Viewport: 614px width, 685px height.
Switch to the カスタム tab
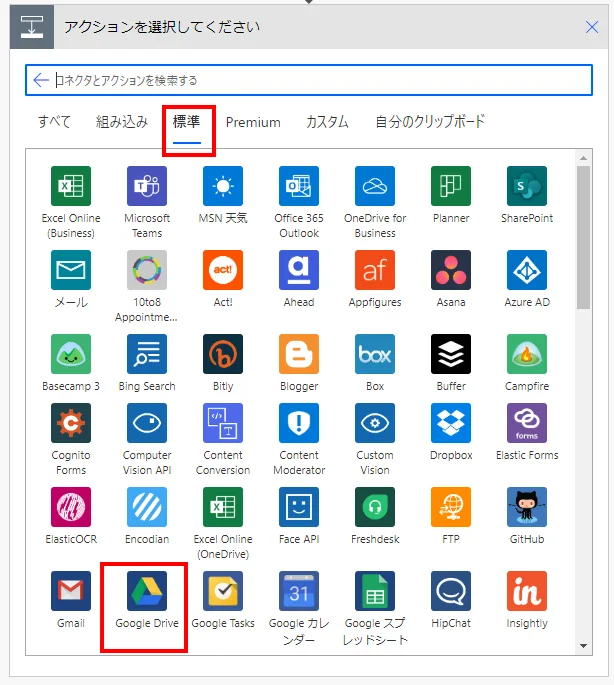click(x=327, y=122)
